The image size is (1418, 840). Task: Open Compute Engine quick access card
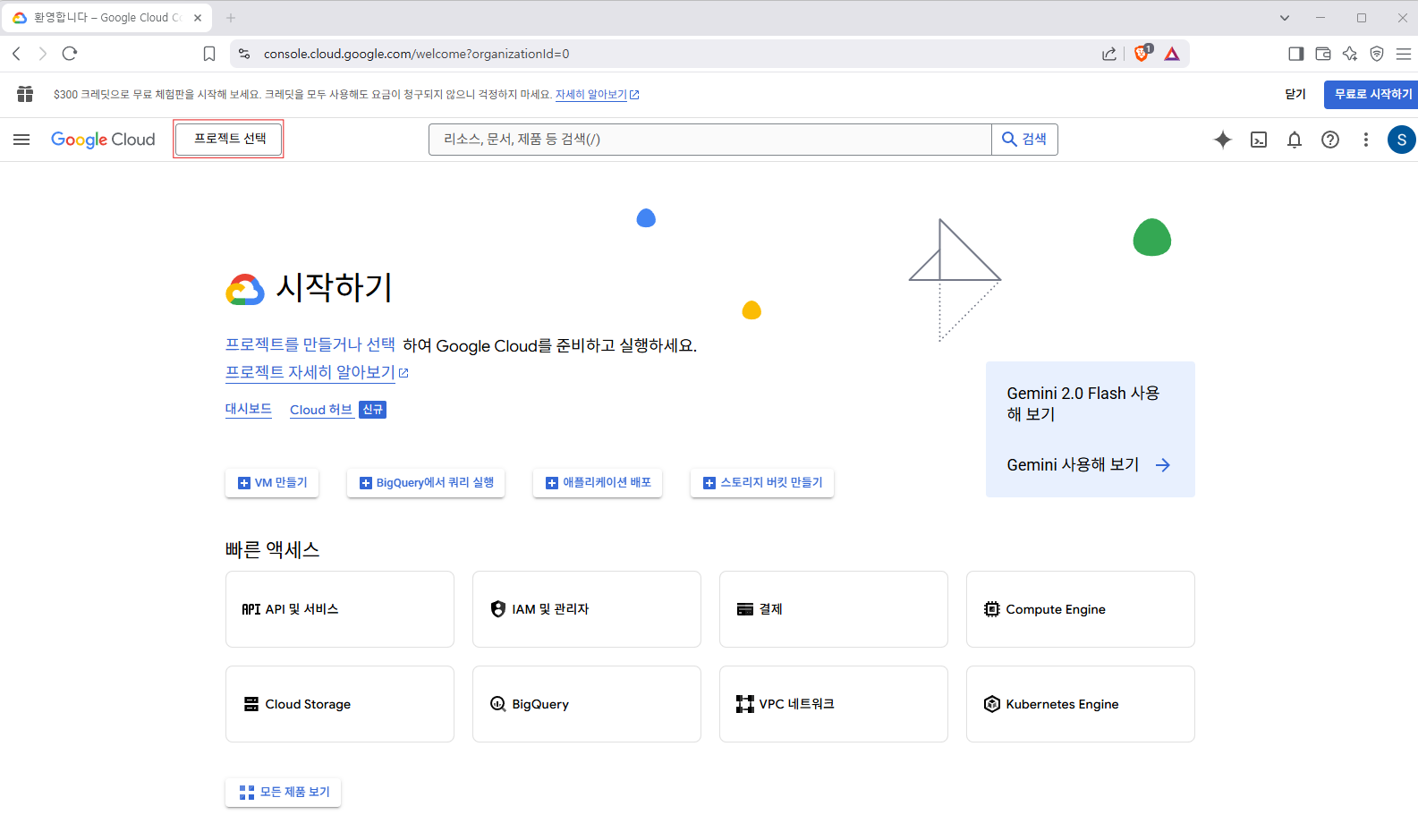pyautogui.click(x=1081, y=609)
